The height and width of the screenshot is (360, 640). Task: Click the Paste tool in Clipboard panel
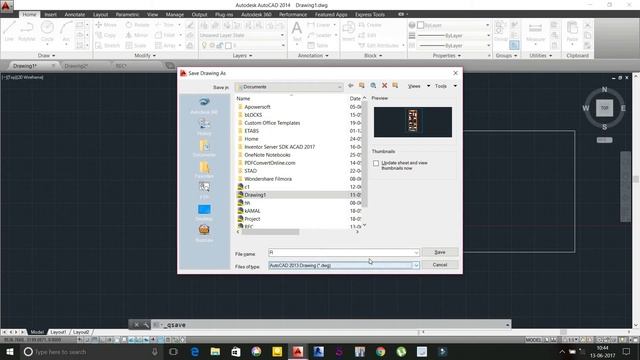tap(572, 31)
